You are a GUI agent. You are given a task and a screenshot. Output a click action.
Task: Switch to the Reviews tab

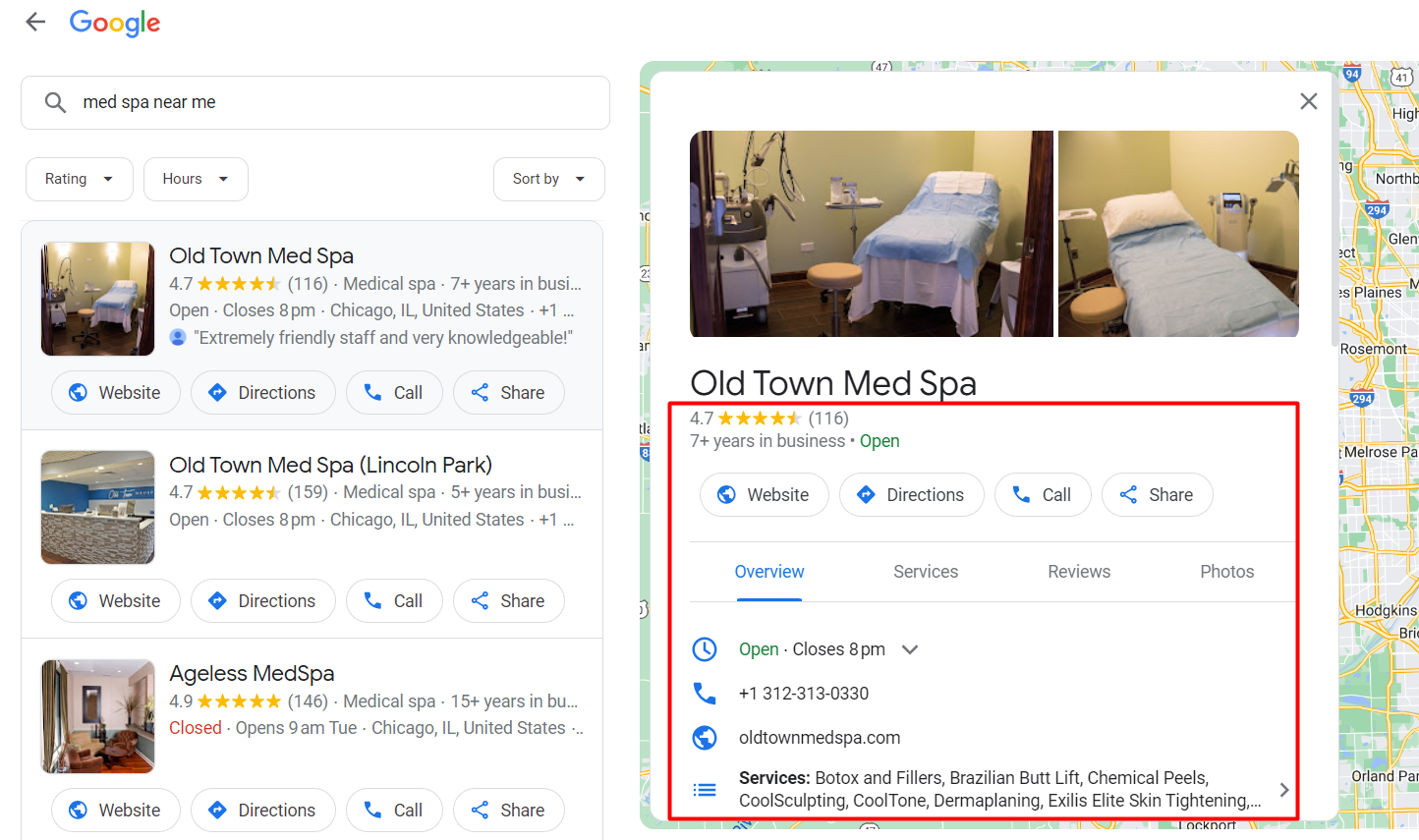coord(1078,571)
